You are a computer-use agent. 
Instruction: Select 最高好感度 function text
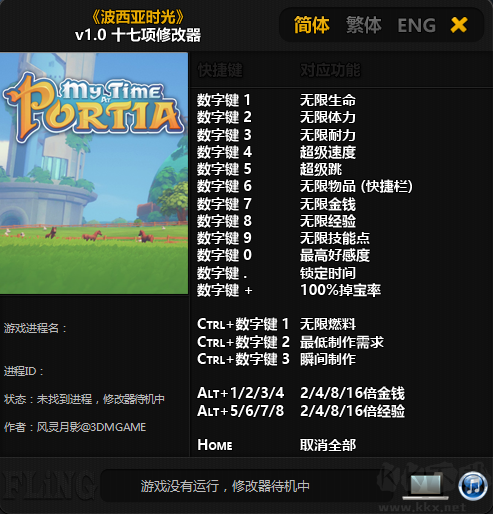(x=335, y=255)
